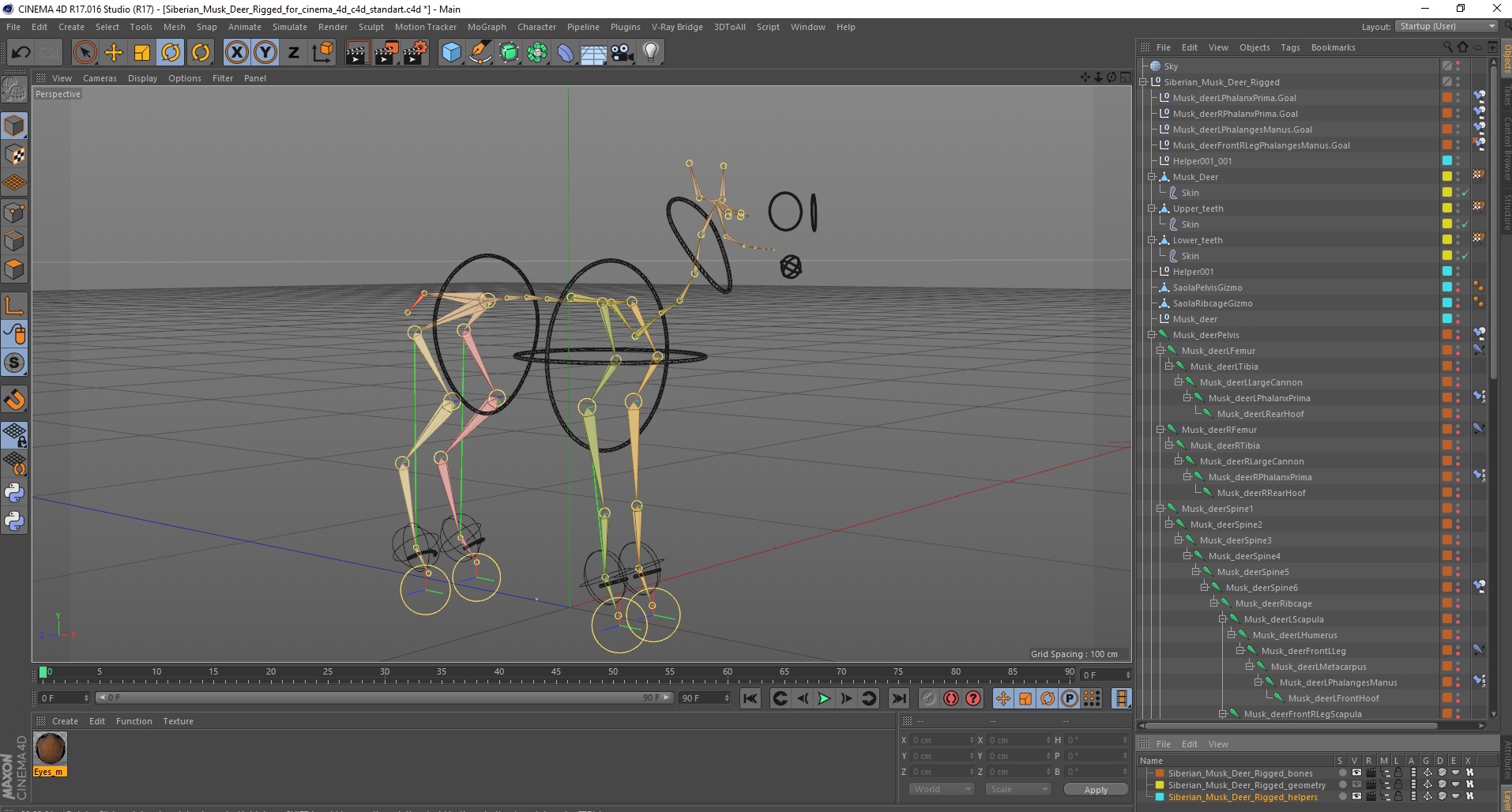1512x812 pixels.
Task: Add a Cube primitive object
Action: tap(451, 52)
